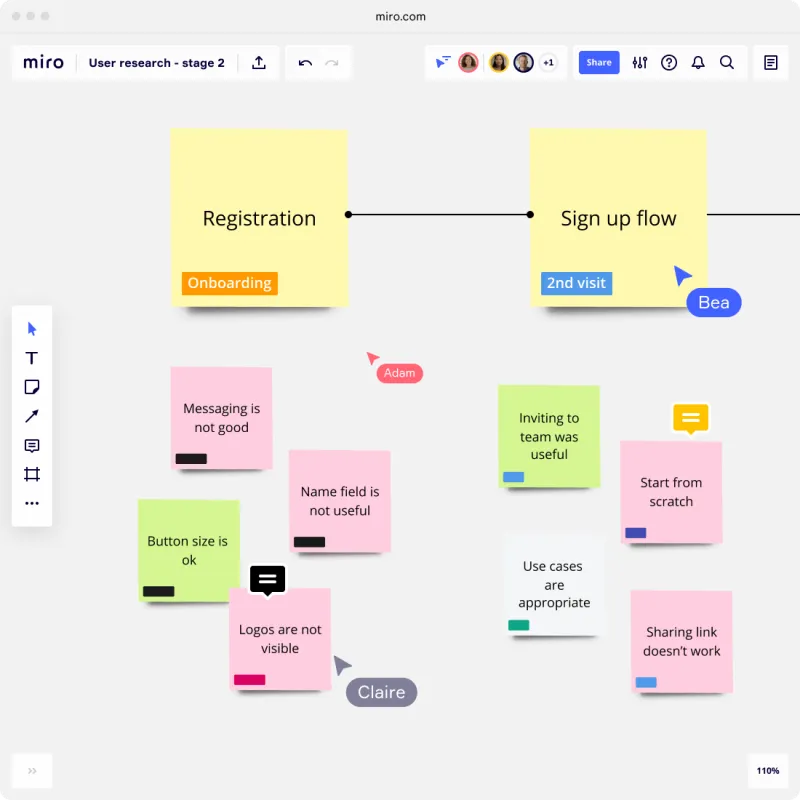This screenshot has width=800, height=800.
Task: Click the third collaborator avatar with dark ring
Action: click(523, 63)
